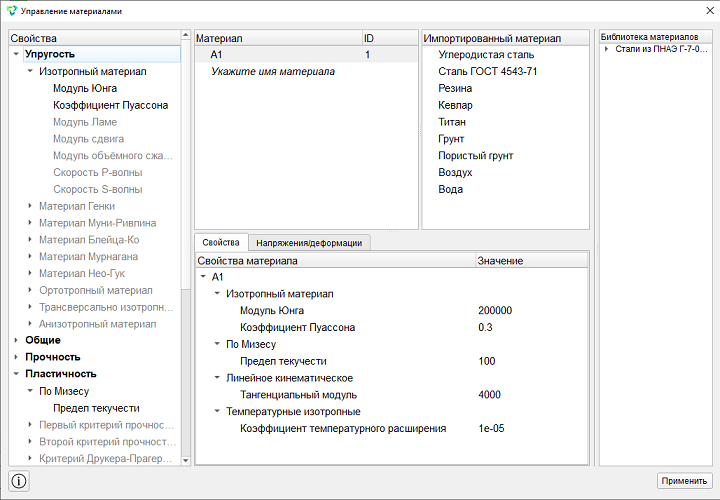
Task: Collapse the По Мизесу node in properties tree
Action: 30,391
